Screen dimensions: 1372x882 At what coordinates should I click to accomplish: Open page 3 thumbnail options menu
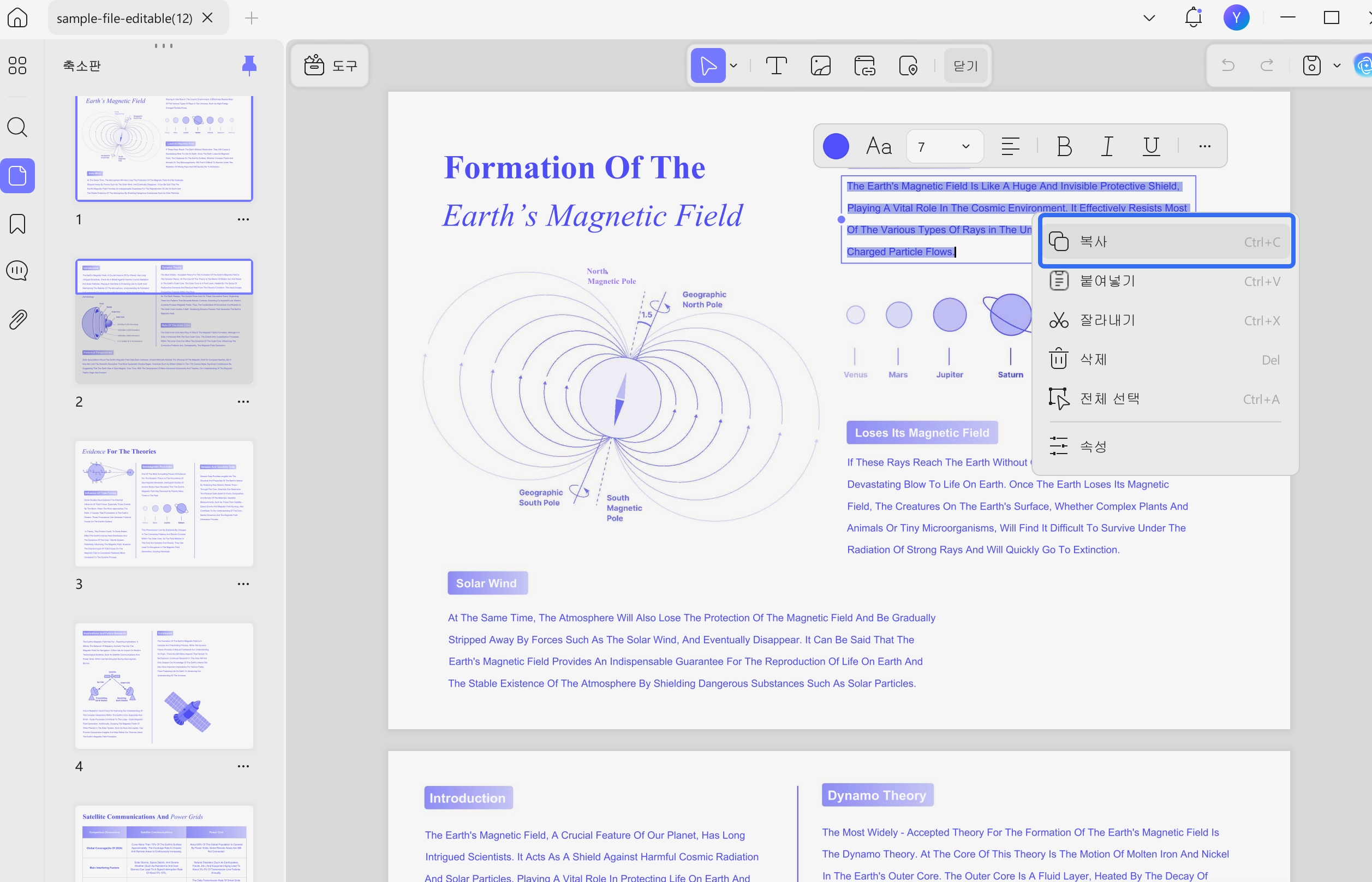243,583
